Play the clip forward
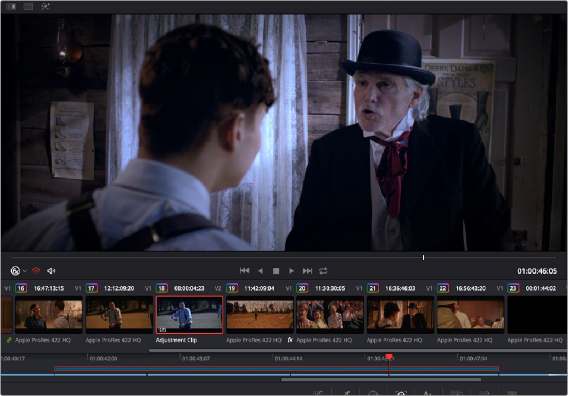Viewport: 568px width, 396px height. (x=291, y=271)
